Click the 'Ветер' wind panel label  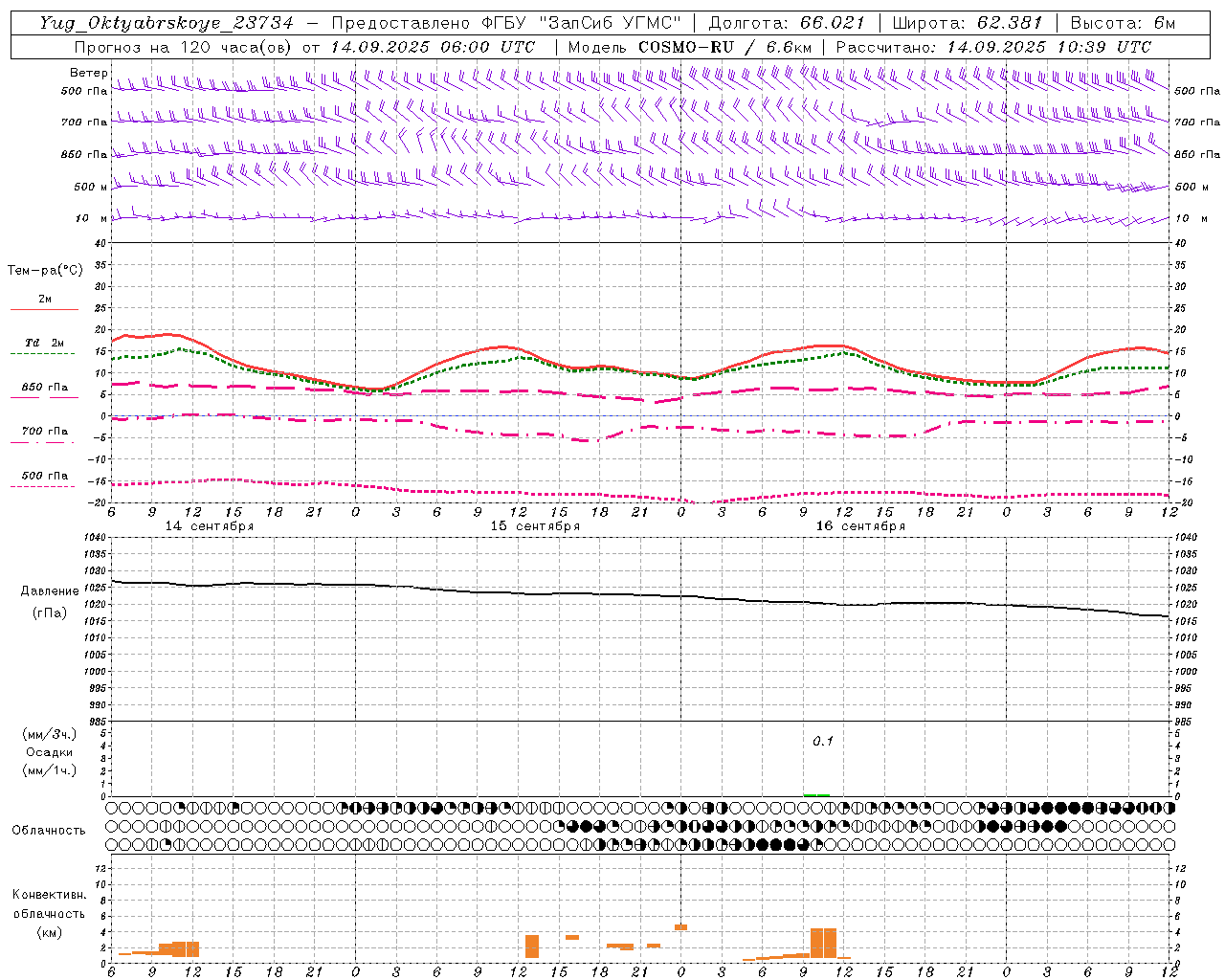click(x=88, y=73)
